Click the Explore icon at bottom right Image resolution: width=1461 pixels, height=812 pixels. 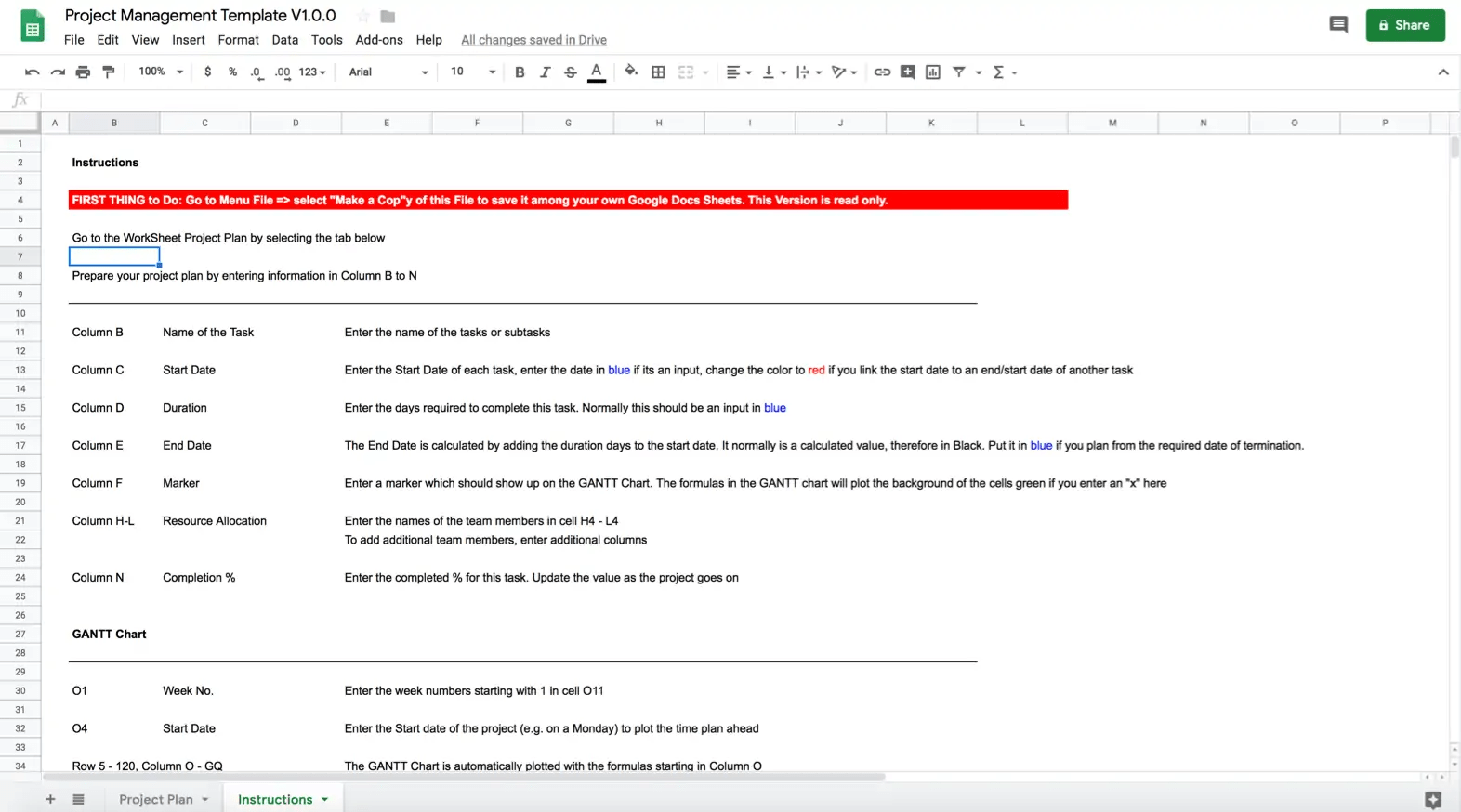(x=1432, y=799)
